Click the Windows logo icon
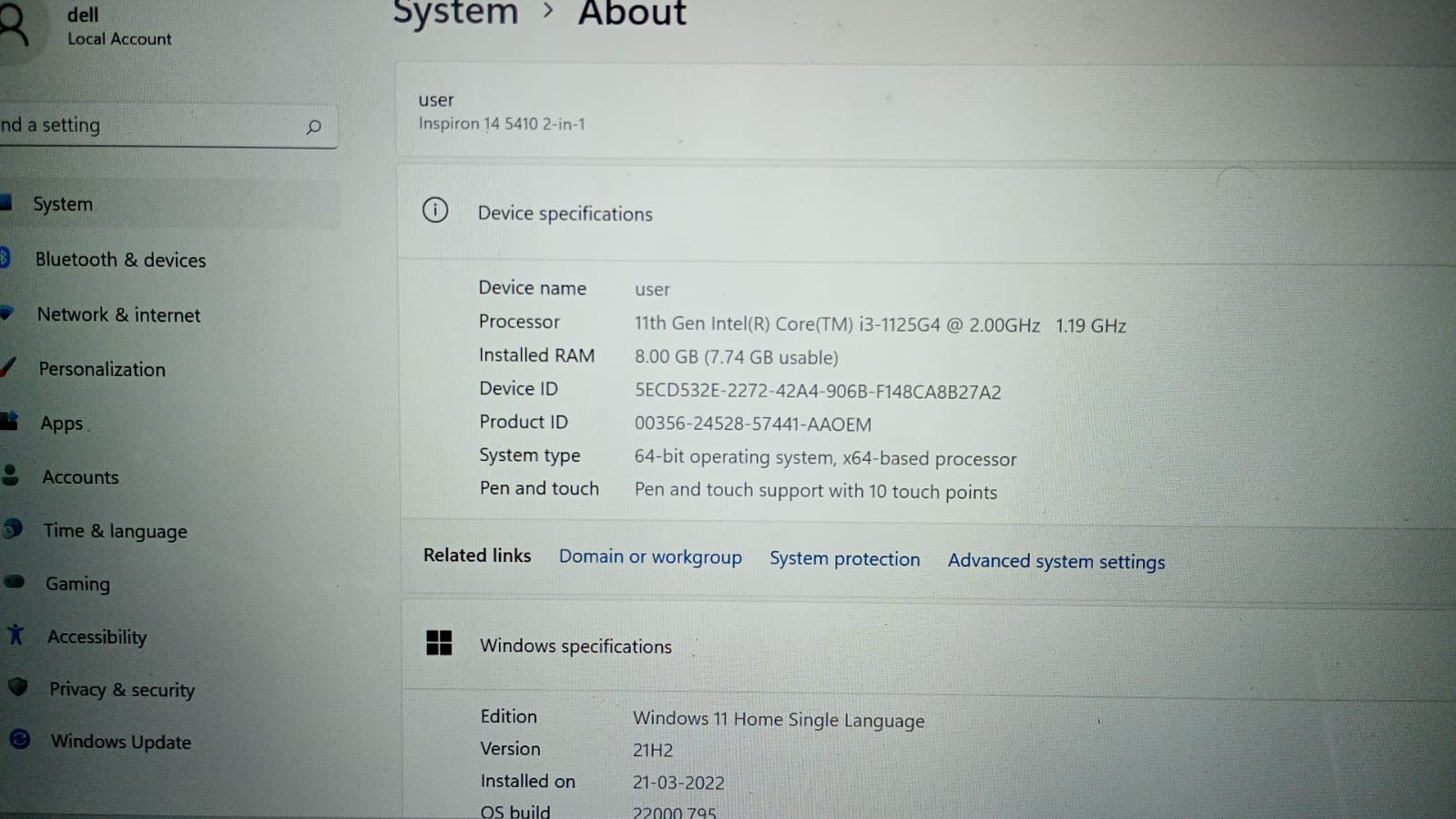The width and height of the screenshot is (1456, 819). point(439,643)
